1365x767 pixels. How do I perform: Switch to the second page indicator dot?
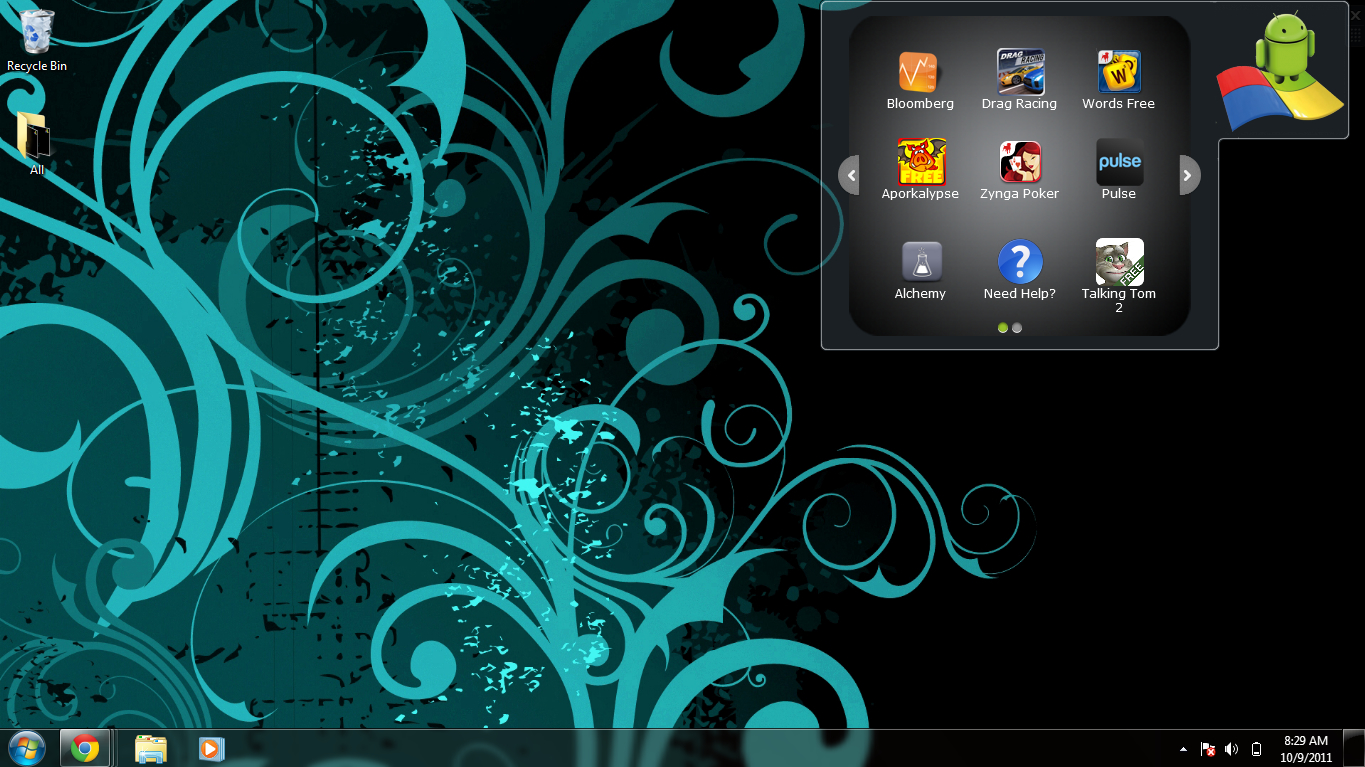(x=1017, y=328)
